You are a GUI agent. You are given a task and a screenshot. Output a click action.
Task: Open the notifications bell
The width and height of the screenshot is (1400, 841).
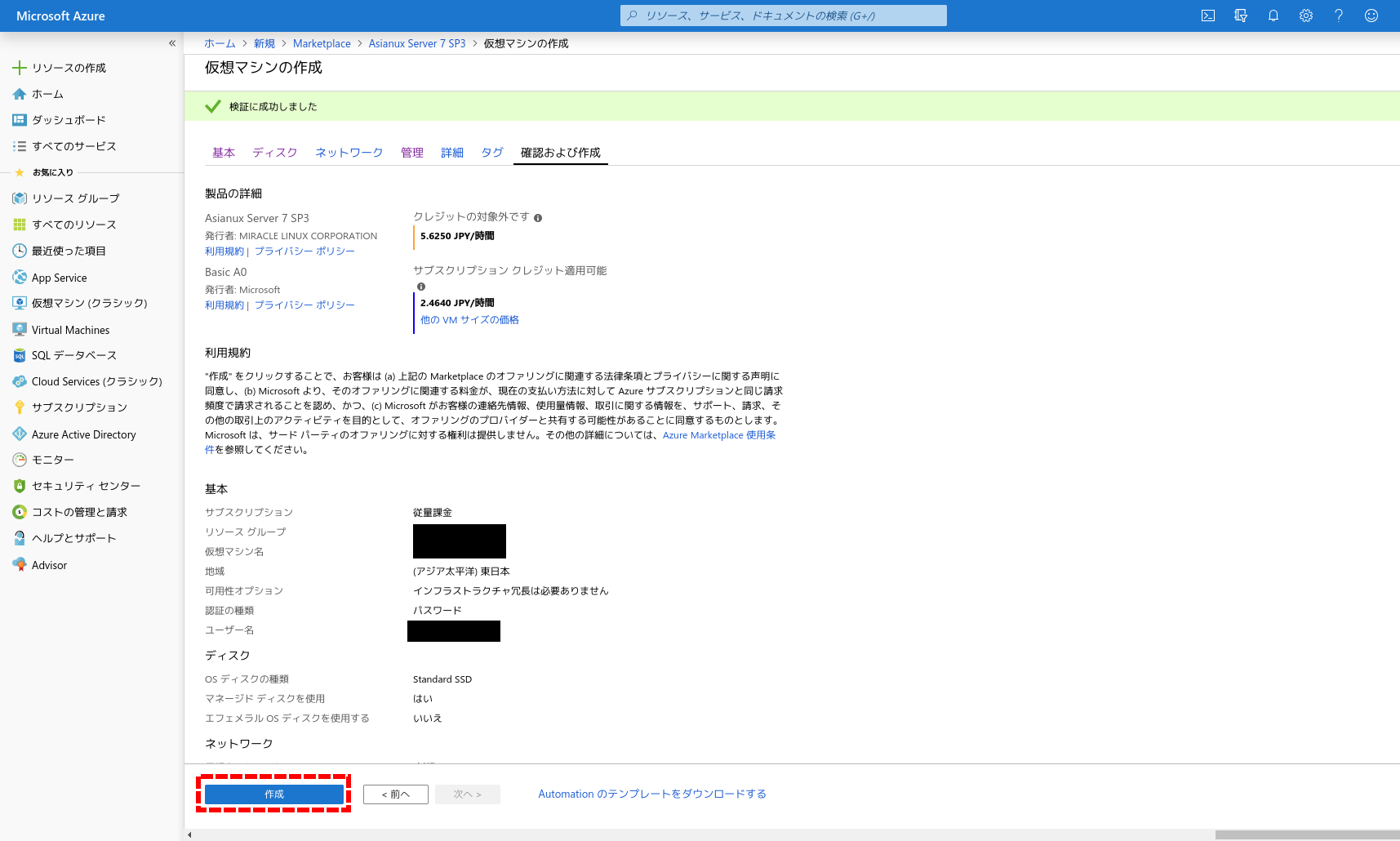pos(1273,16)
